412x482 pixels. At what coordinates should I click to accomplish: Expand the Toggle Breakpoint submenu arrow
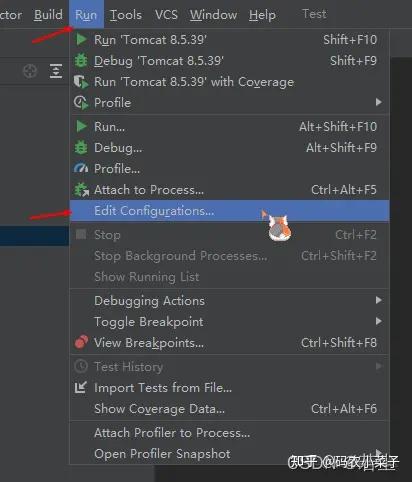(378, 321)
